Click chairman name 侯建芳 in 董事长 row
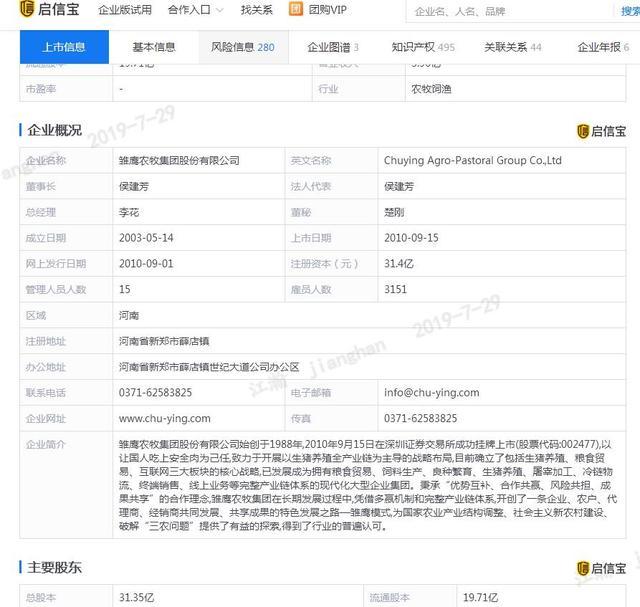 [x=134, y=187]
